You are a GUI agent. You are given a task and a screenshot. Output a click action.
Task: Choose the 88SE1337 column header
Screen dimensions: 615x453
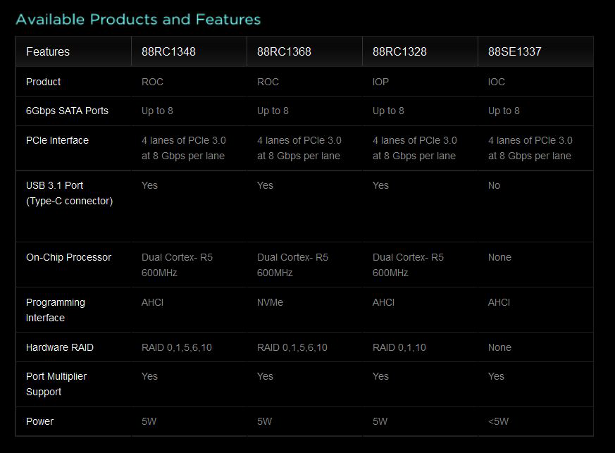[515, 51]
